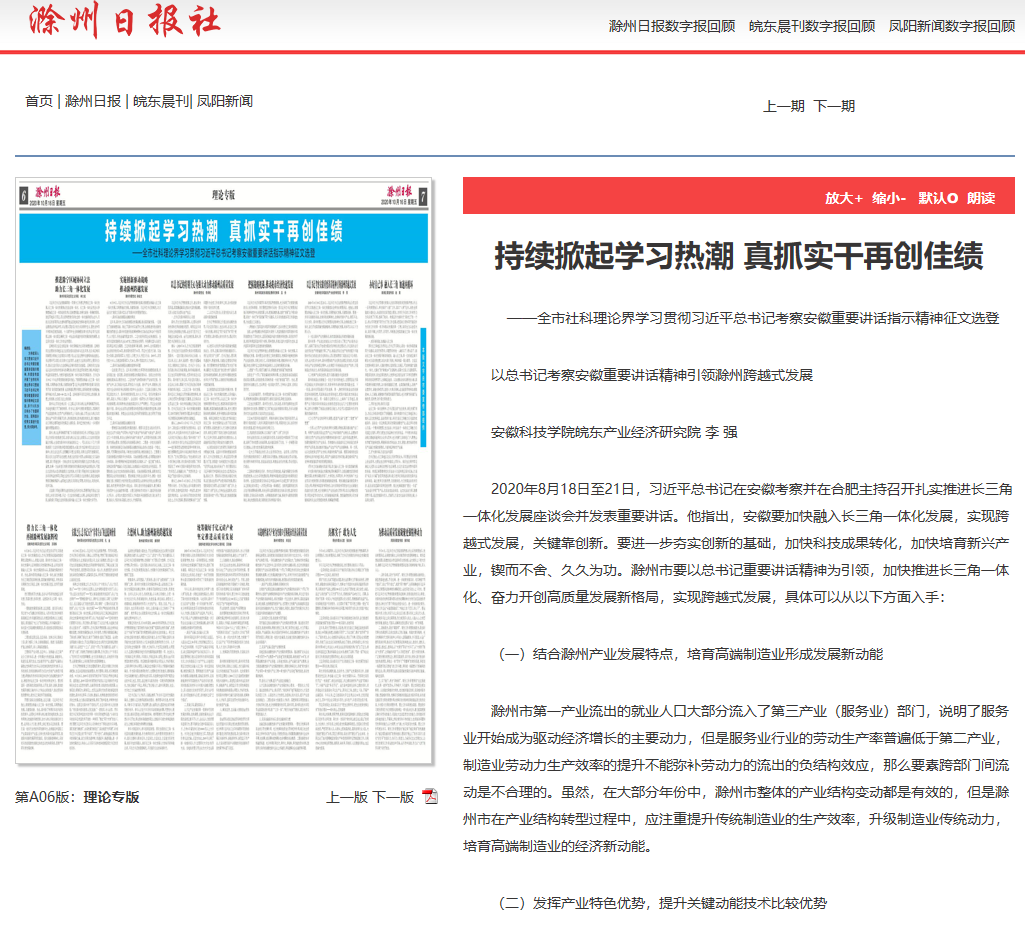Go to previous issue 上一期
The image size is (1025, 927).
(784, 106)
